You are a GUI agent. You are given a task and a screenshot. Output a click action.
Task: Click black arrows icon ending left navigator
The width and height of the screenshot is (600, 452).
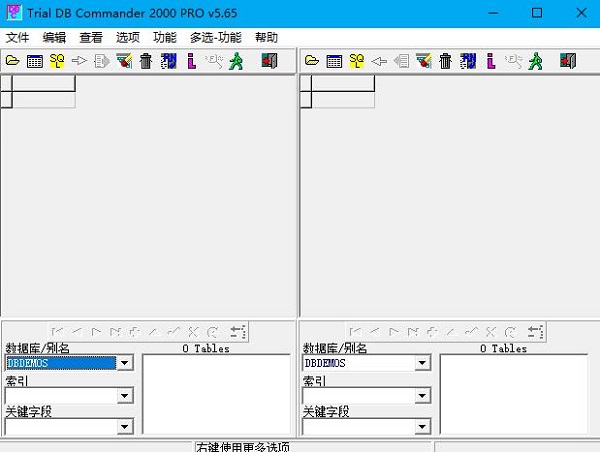[x=238, y=331]
